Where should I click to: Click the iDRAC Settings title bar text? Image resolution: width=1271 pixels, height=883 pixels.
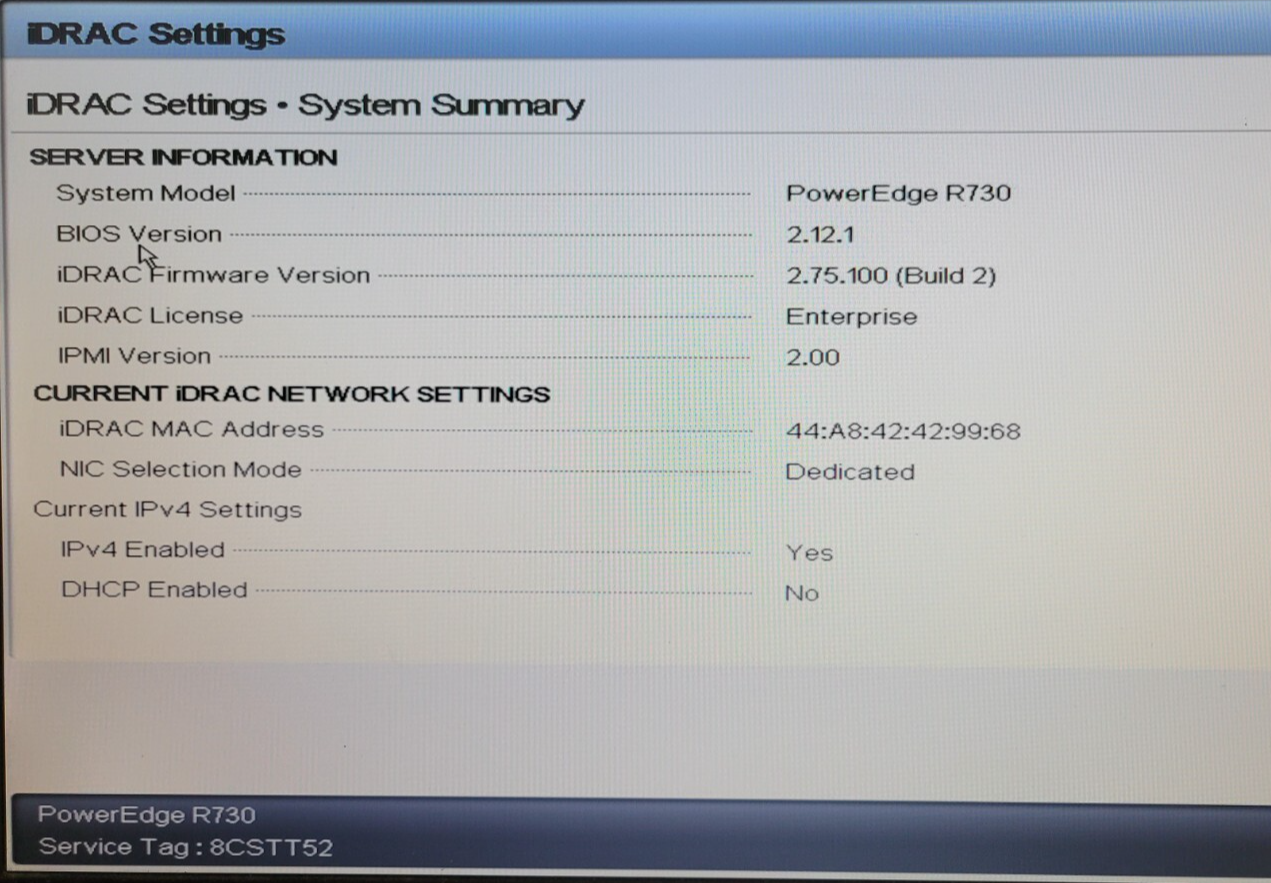coord(157,34)
